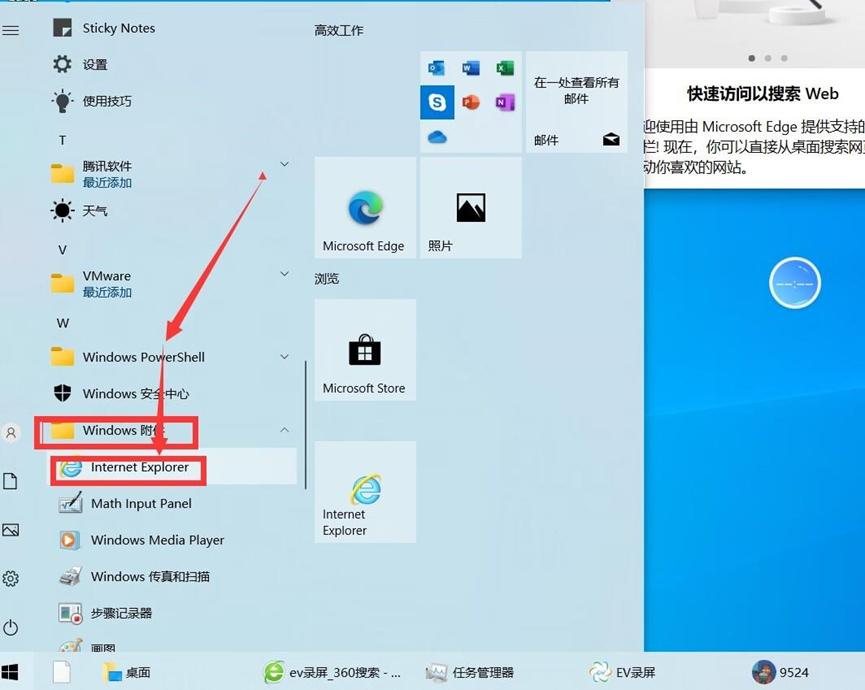Open the Skype tile in Office group

pos(437,102)
